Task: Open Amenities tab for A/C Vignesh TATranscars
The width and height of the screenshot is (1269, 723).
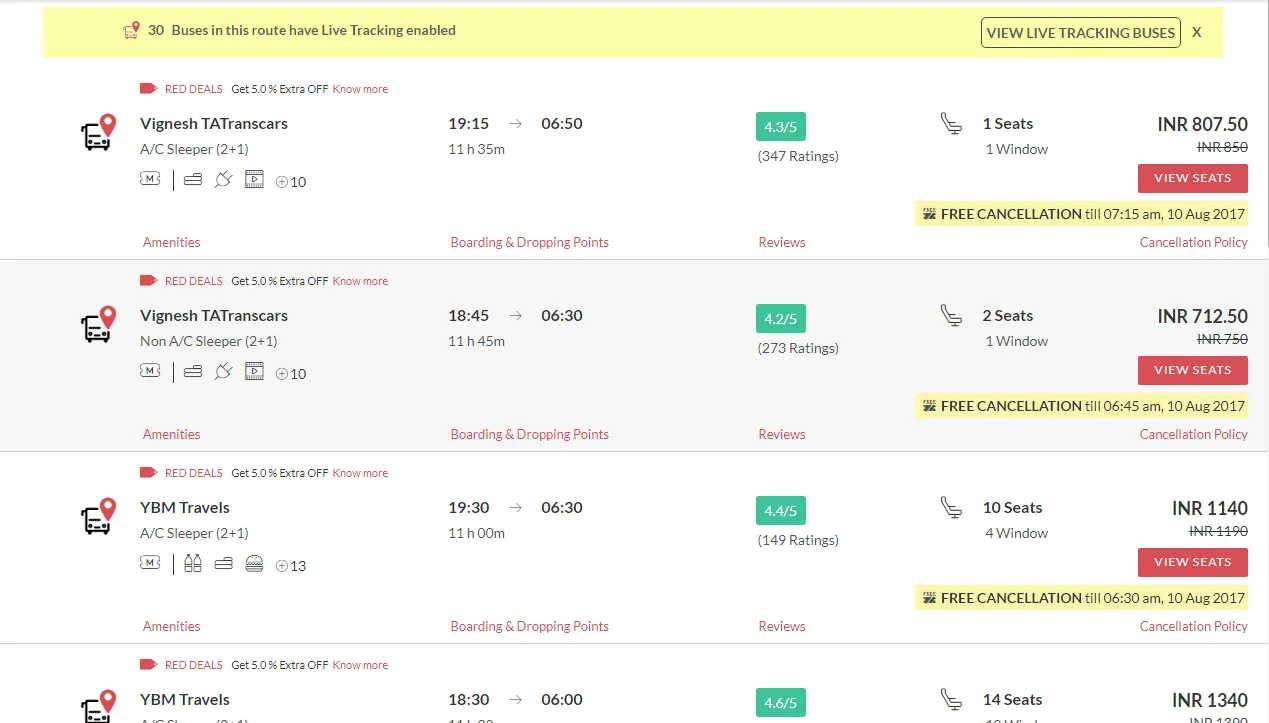Action: click(x=171, y=242)
